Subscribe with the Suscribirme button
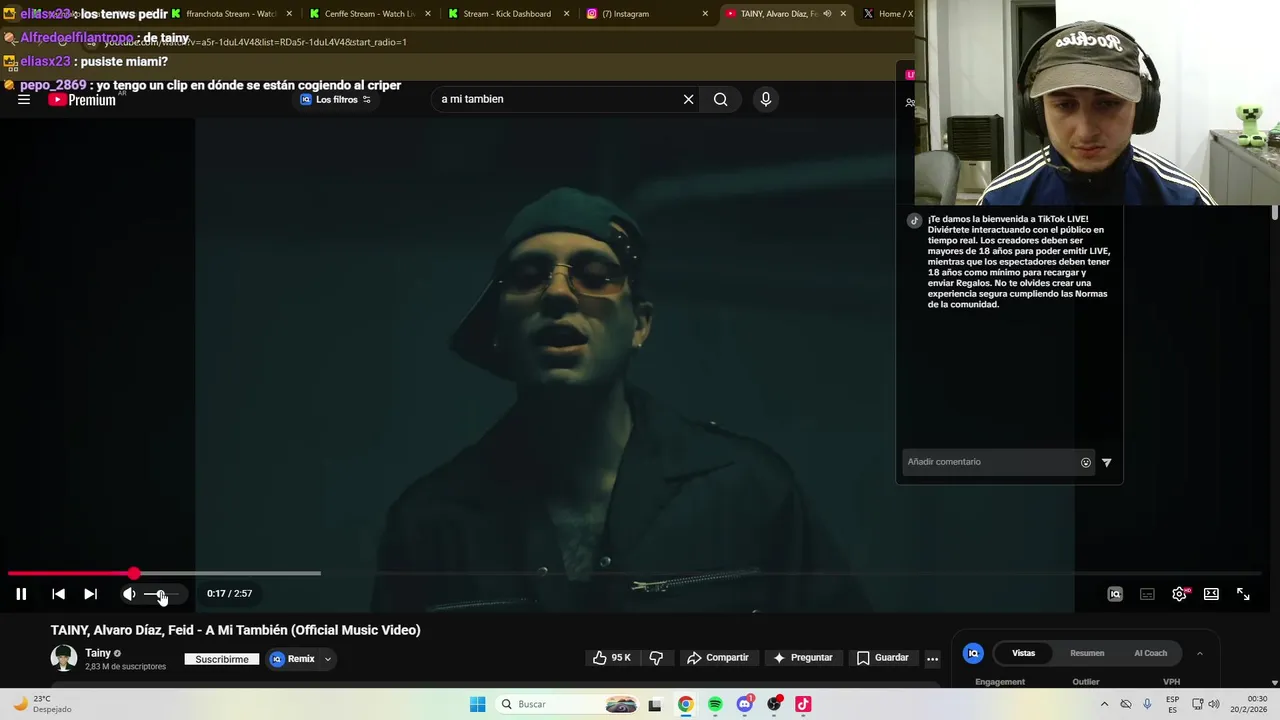Screen dimensions: 1280x720 click(x=222, y=659)
